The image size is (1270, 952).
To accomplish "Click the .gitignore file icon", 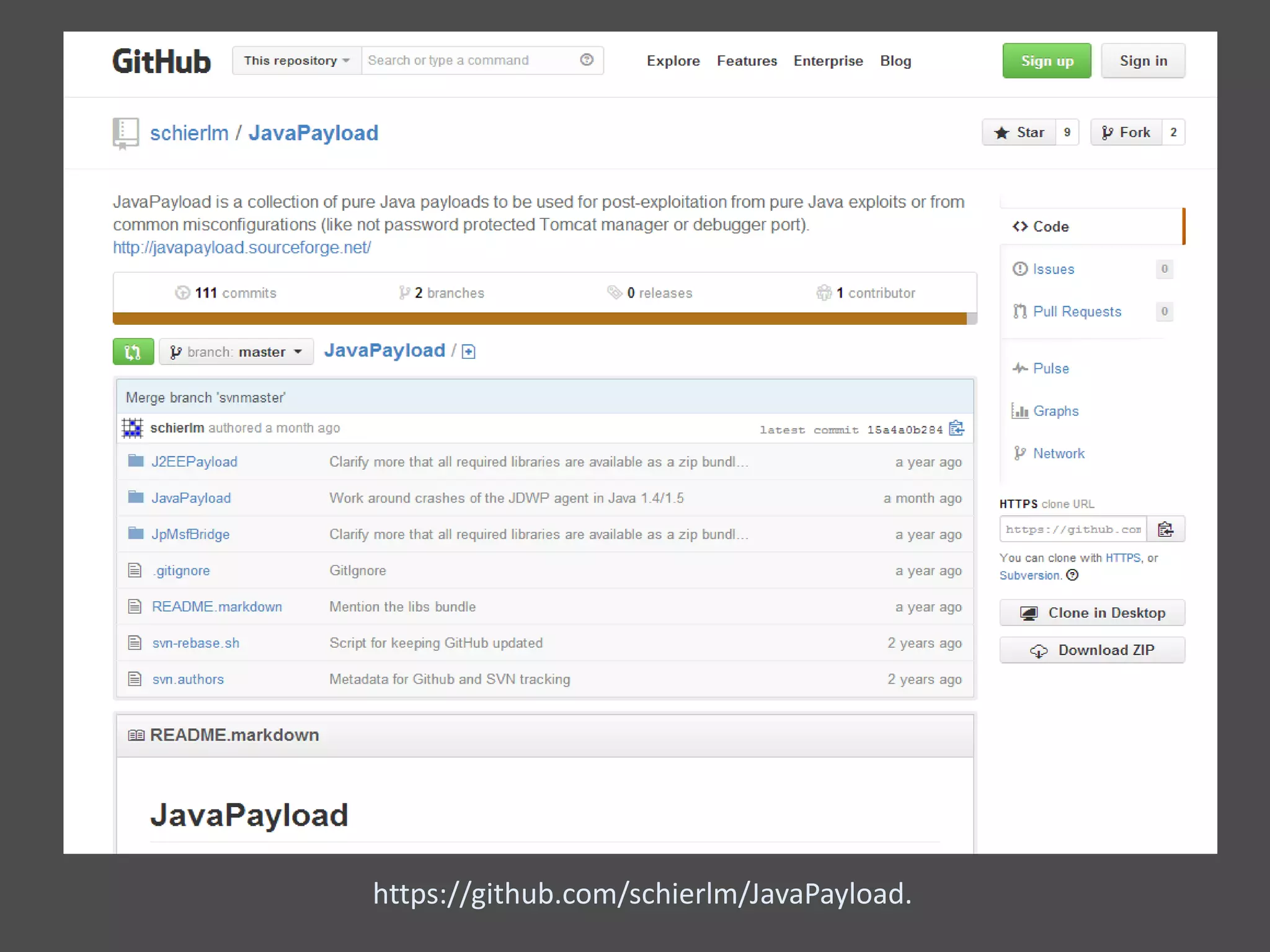I will point(135,570).
